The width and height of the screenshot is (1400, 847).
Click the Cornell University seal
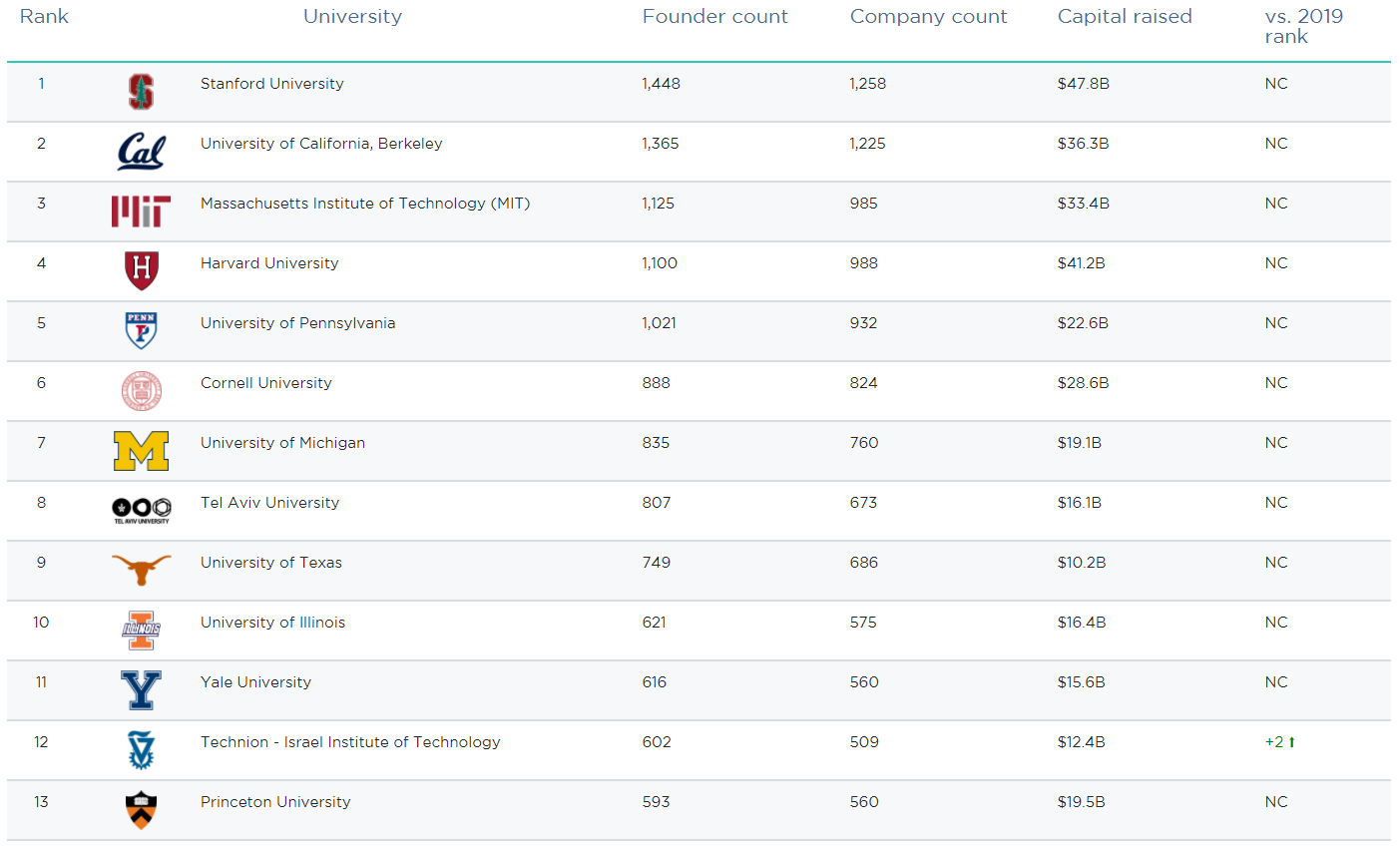coord(141,391)
